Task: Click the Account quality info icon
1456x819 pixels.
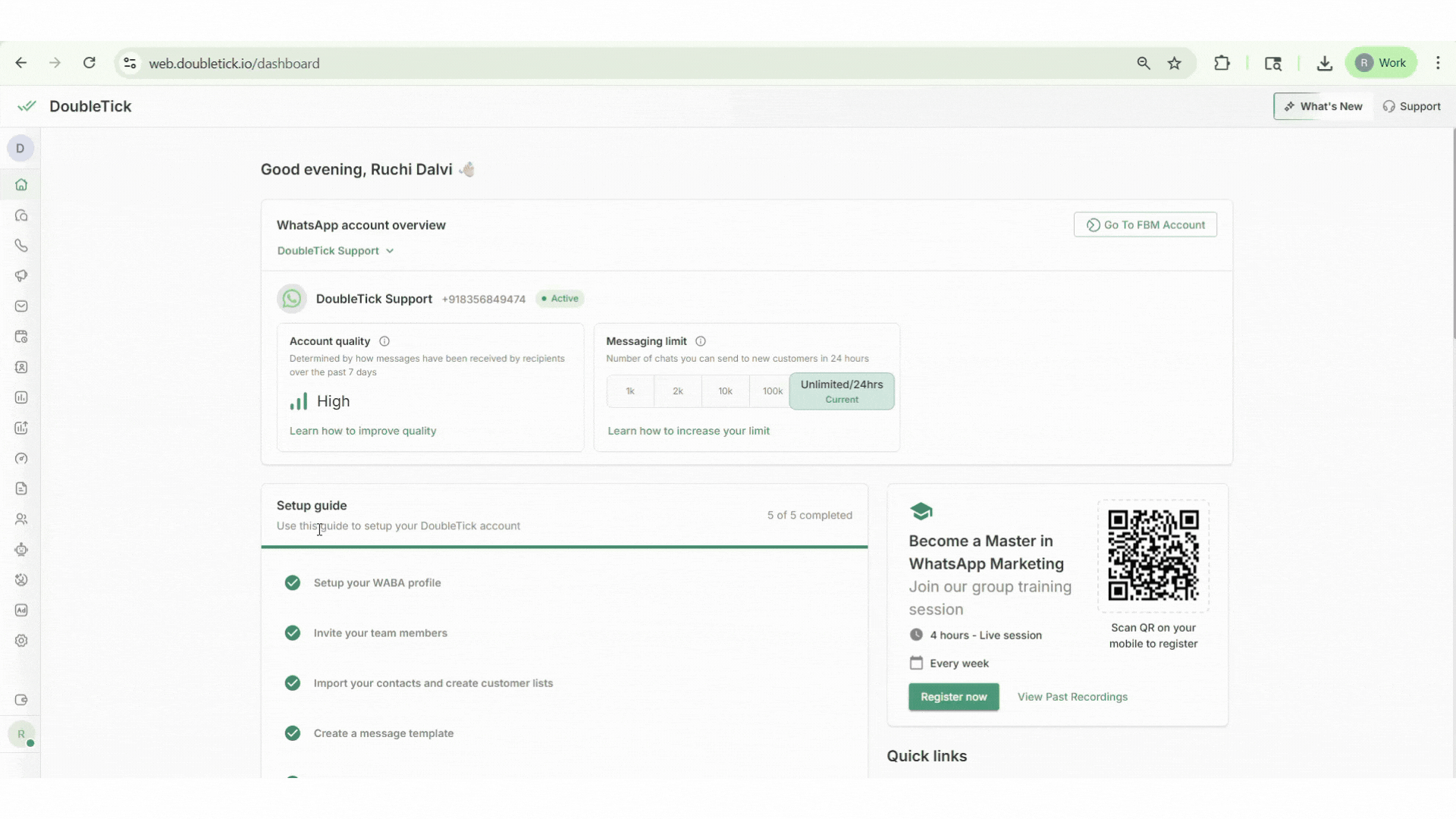Action: [384, 341]
